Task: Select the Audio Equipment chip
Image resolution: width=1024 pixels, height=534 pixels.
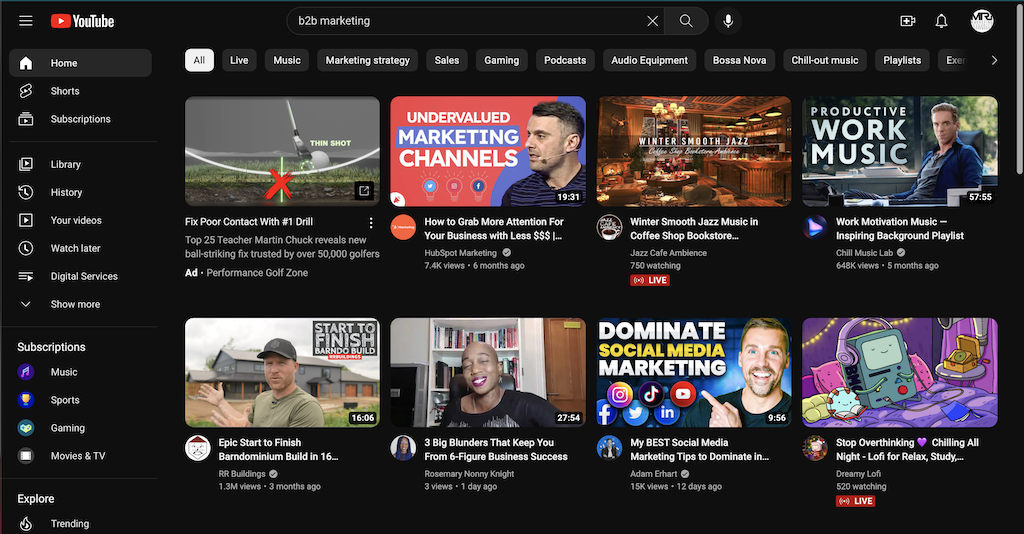Action: [x=650, y=60]
